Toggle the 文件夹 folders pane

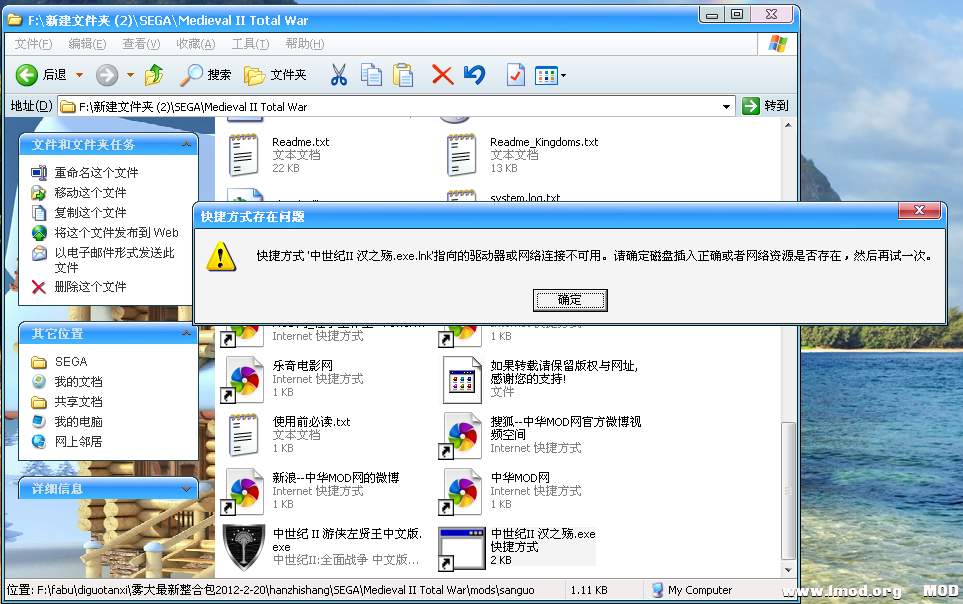(x=268, y=74)
